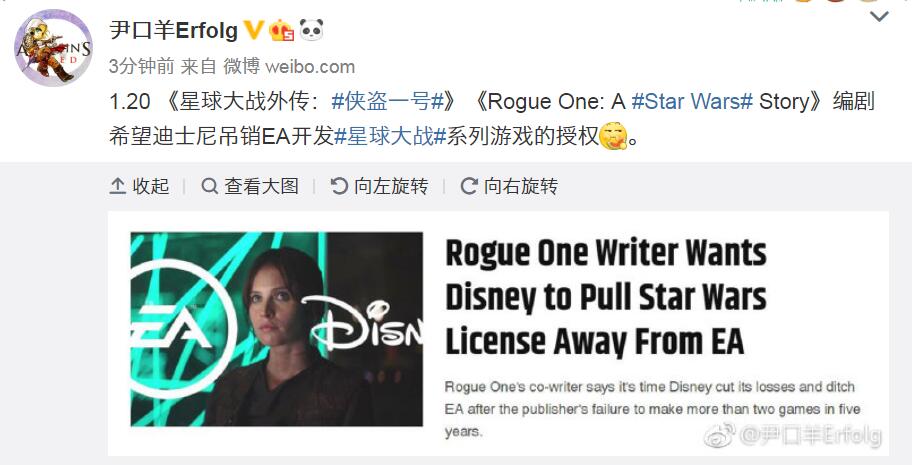Click the 收起 upward arrow icon

tap(117, 186)
